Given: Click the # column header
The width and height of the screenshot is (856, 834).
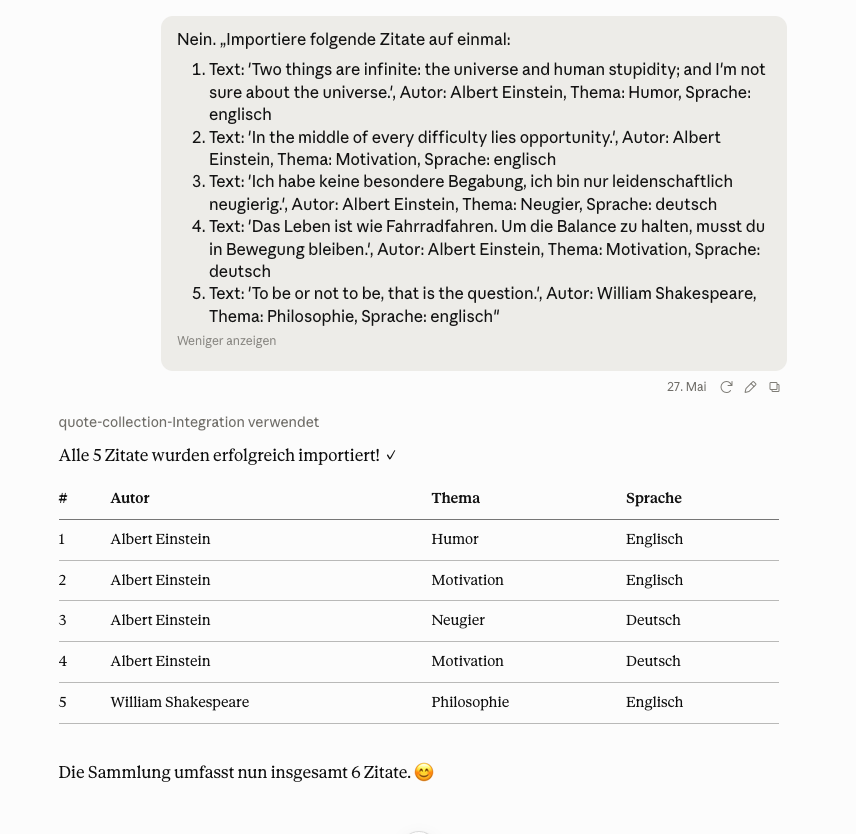Looking at the screenshot, I should pyautogui.click(x=63, y=498).
